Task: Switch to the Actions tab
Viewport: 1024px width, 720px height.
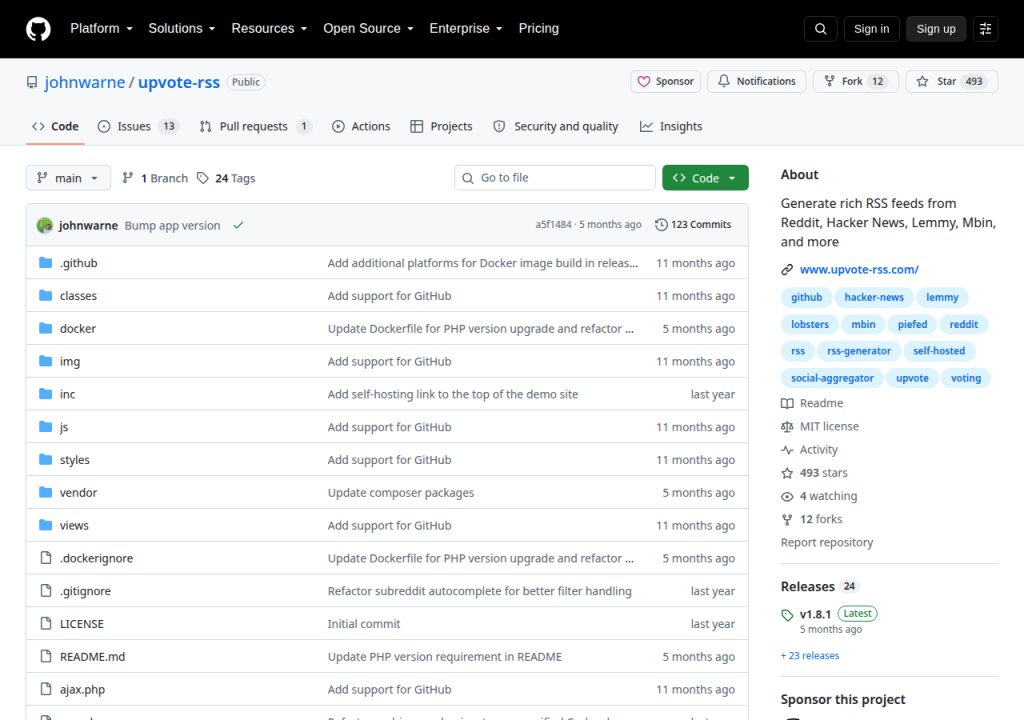Action: tap(361, 126)
